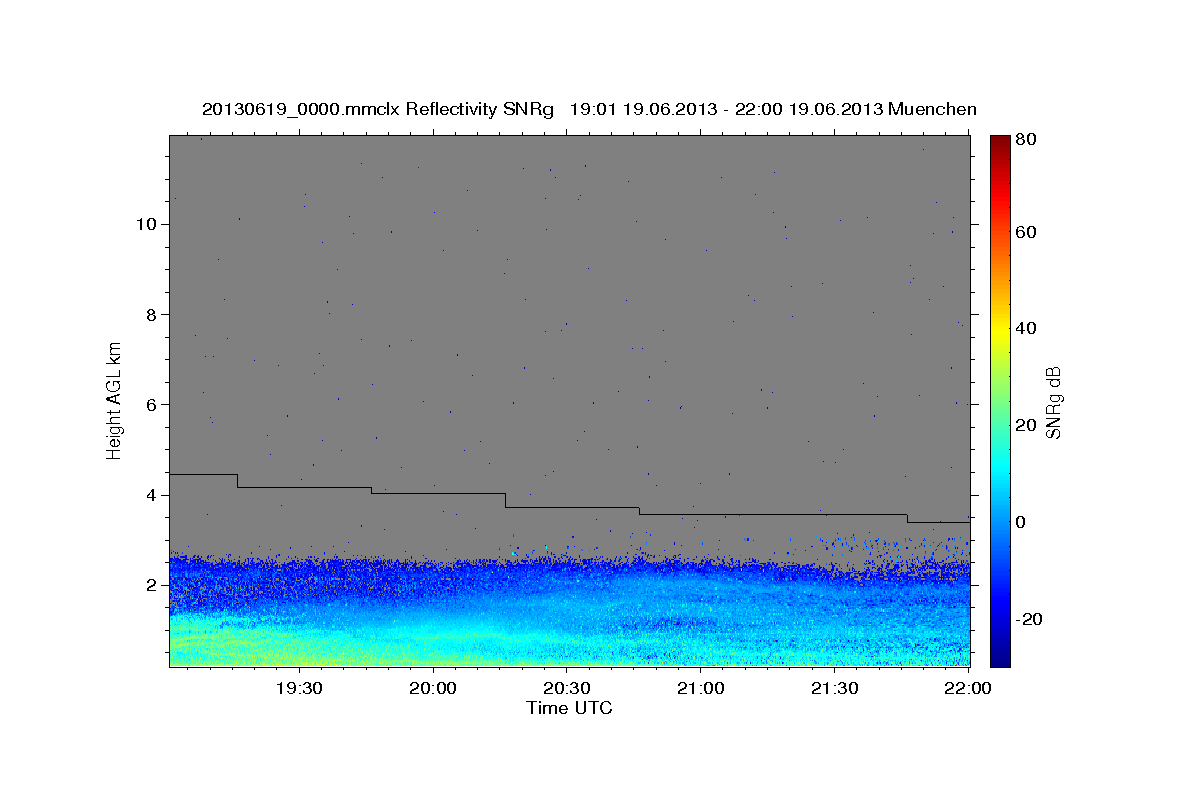This screenshot has width=1200, height=800.
Task: Click the 19:30 time tick label
Action: point(298,688)
